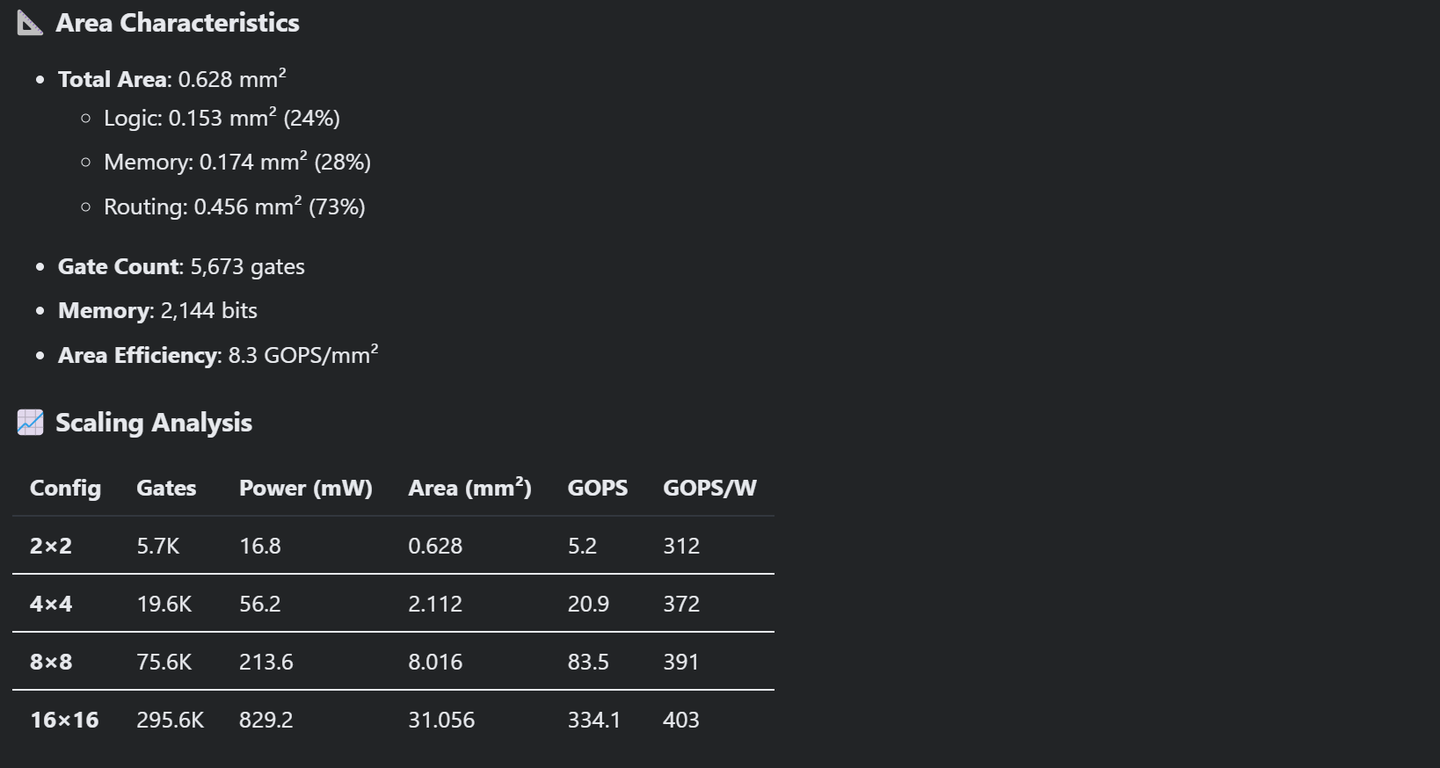Select the bold Total Area label

tap(112, 79)
